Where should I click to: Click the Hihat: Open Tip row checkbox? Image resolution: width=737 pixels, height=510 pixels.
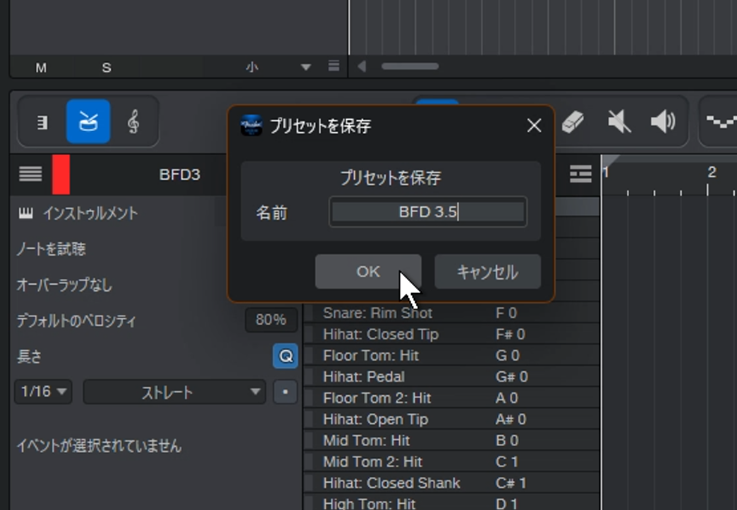[x=309, y=419]
